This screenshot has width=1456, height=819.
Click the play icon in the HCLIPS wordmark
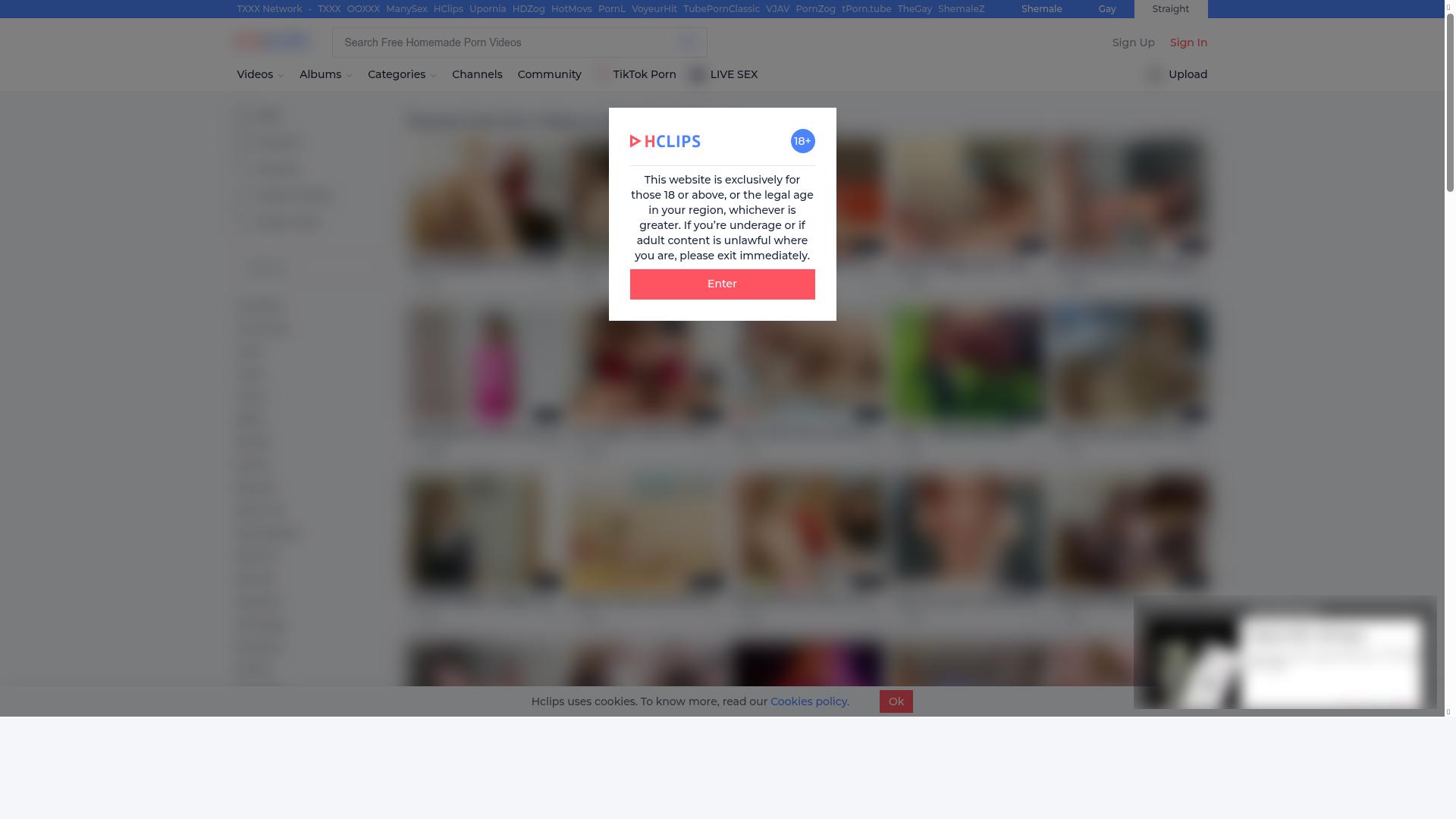[635, 141]
